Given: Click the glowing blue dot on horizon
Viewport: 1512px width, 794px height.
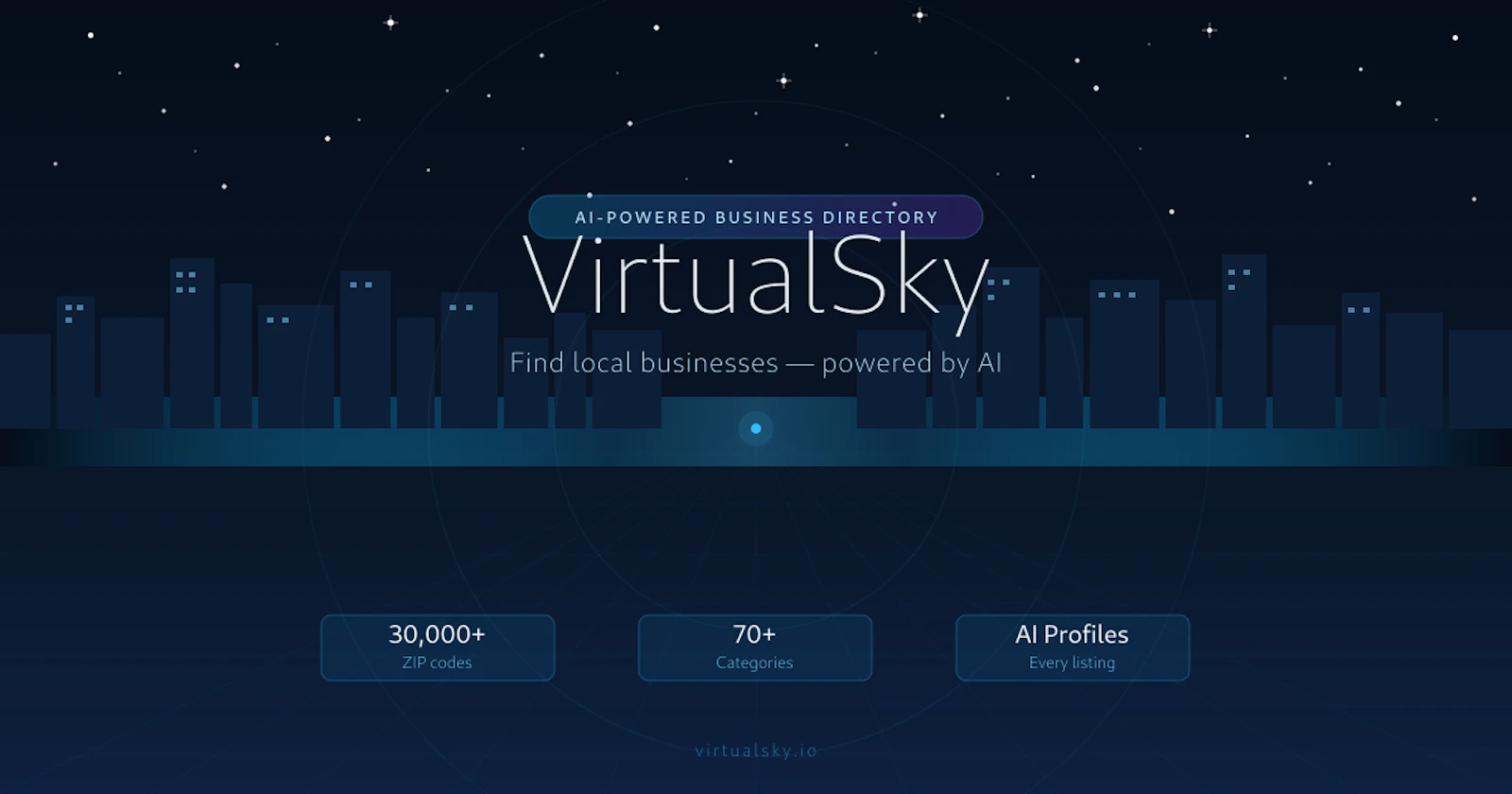Looking at the screenshot, I should tap(756, 428).
